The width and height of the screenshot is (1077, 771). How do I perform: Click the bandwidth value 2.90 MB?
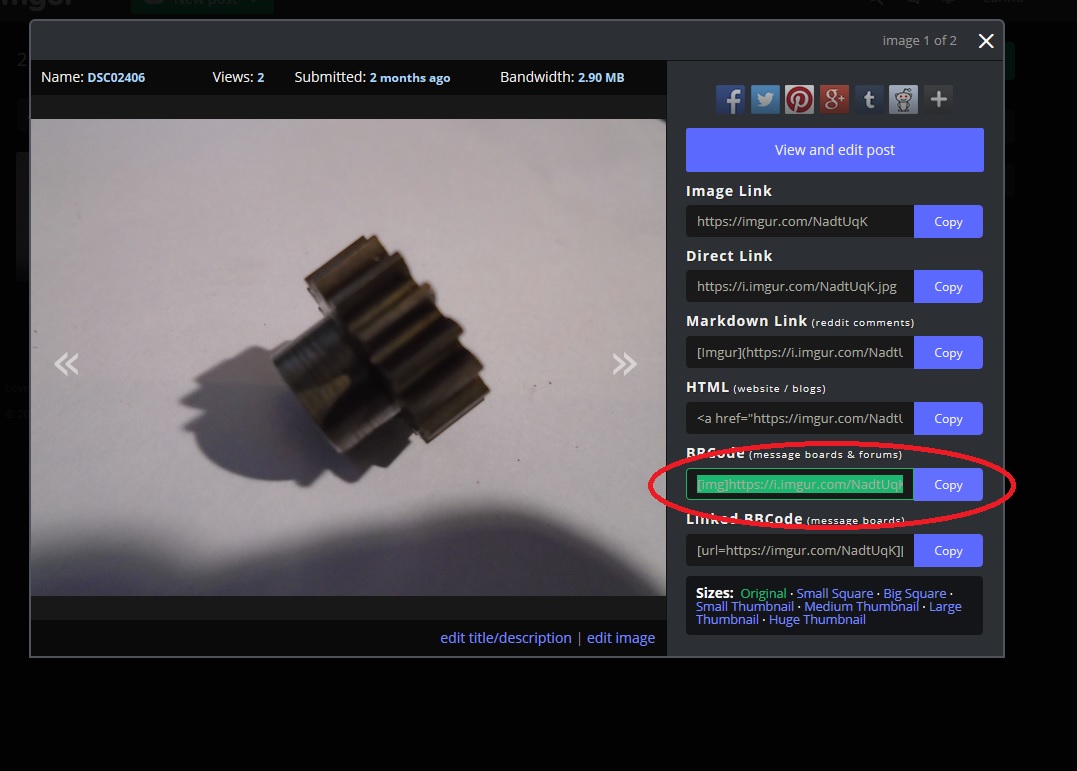tap(601, 78)
